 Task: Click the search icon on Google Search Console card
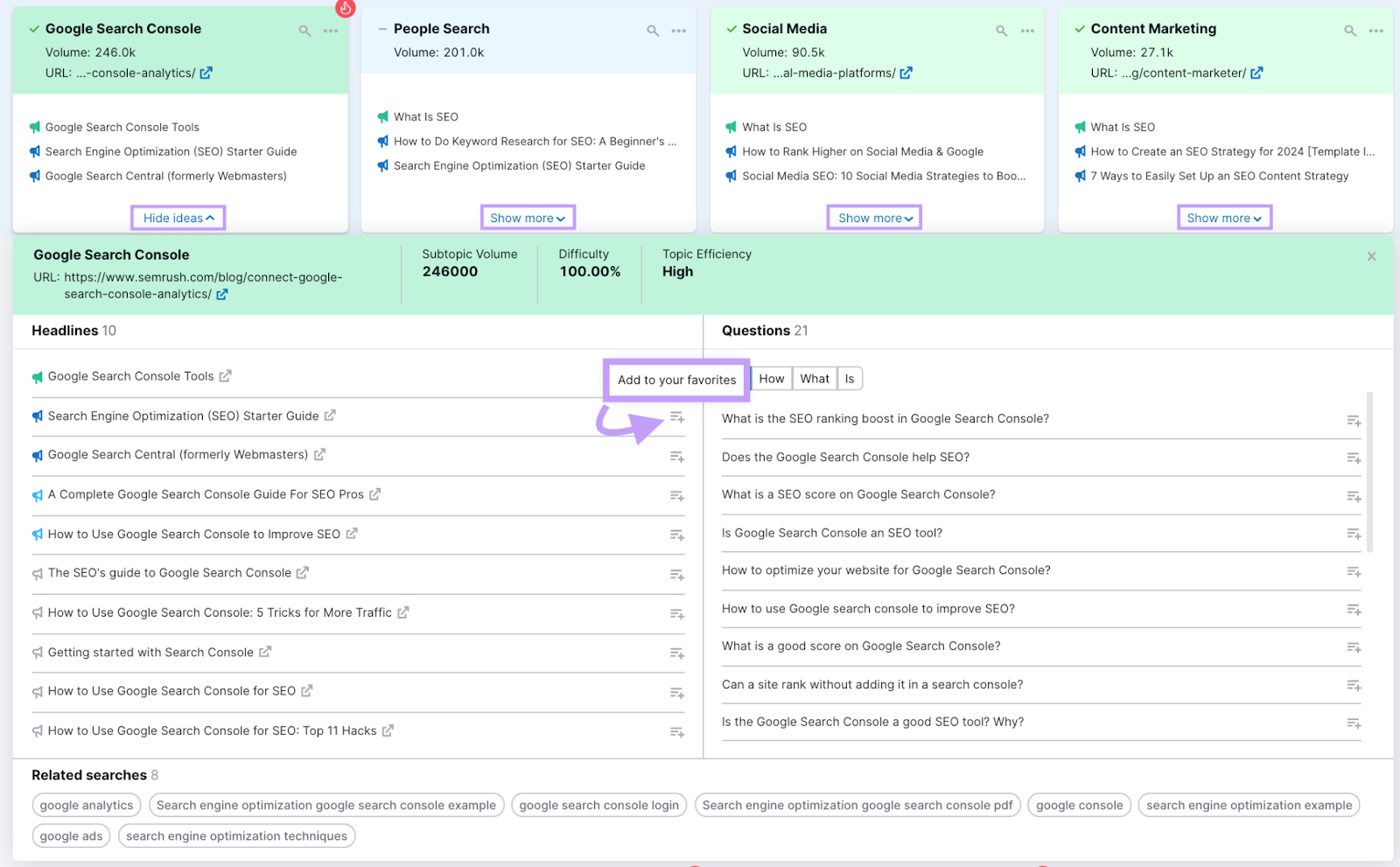click(304, 30)
